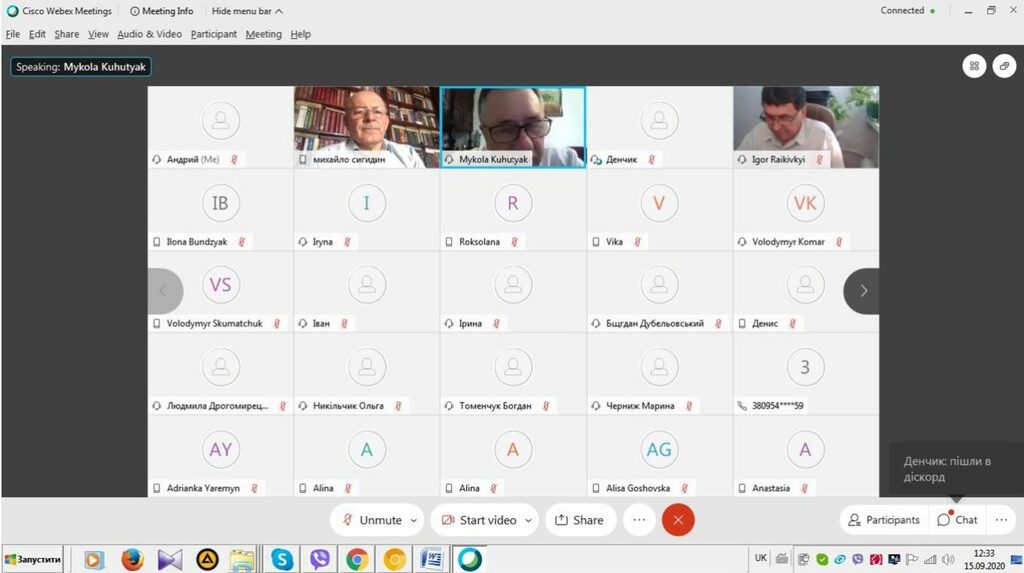Open the Participant menu
The width and height of the screenshot is (1024, 573).
pyautogui.click(x=213, y=34)
